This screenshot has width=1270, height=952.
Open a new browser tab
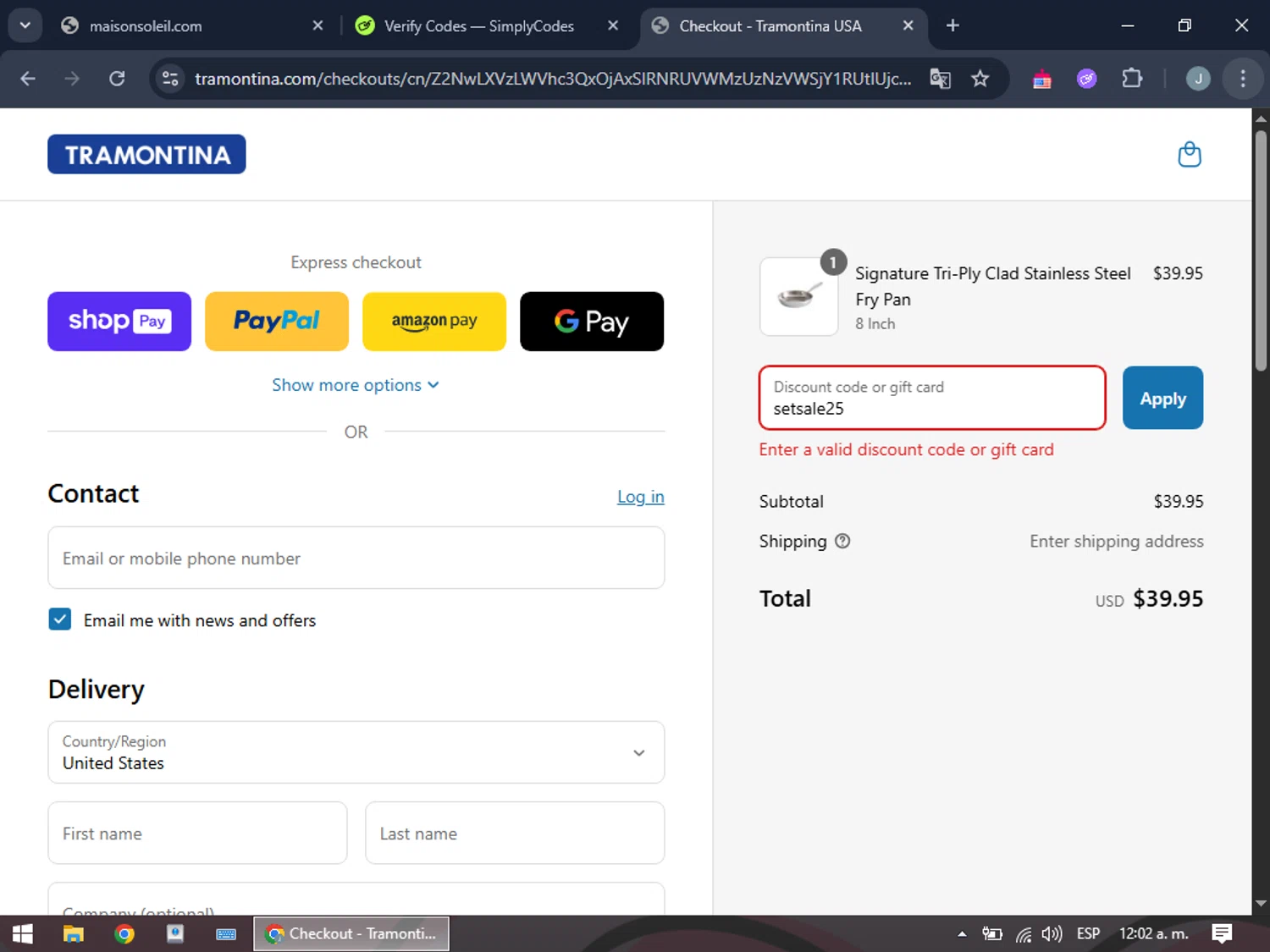952,25
